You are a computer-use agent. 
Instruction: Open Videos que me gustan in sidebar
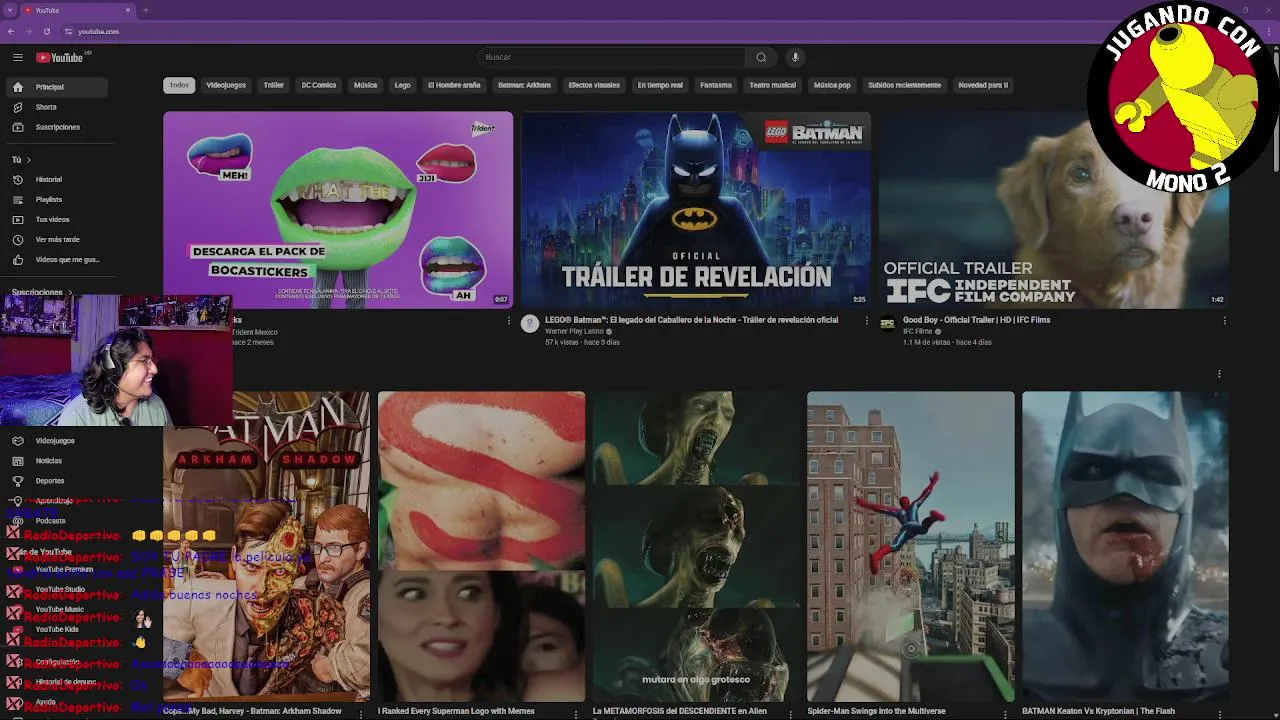[57, 260]
